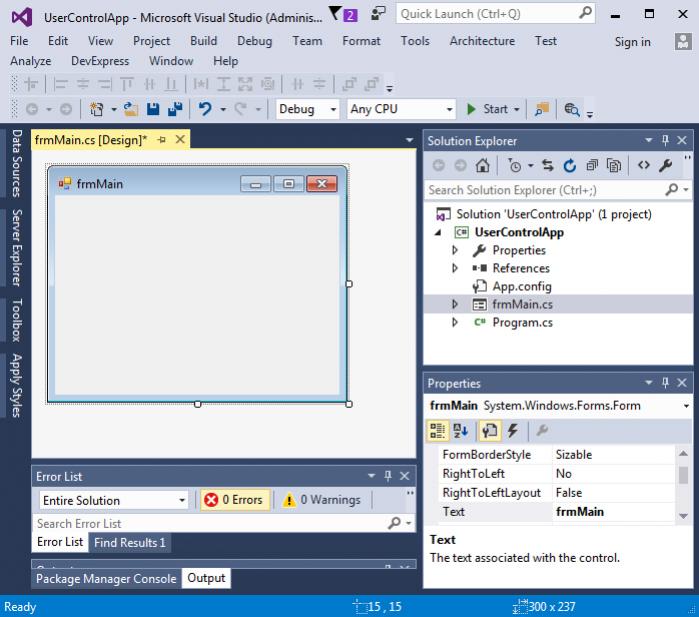Open the Apply Styles side panel

pyautogui.click(x=16, y=386)
